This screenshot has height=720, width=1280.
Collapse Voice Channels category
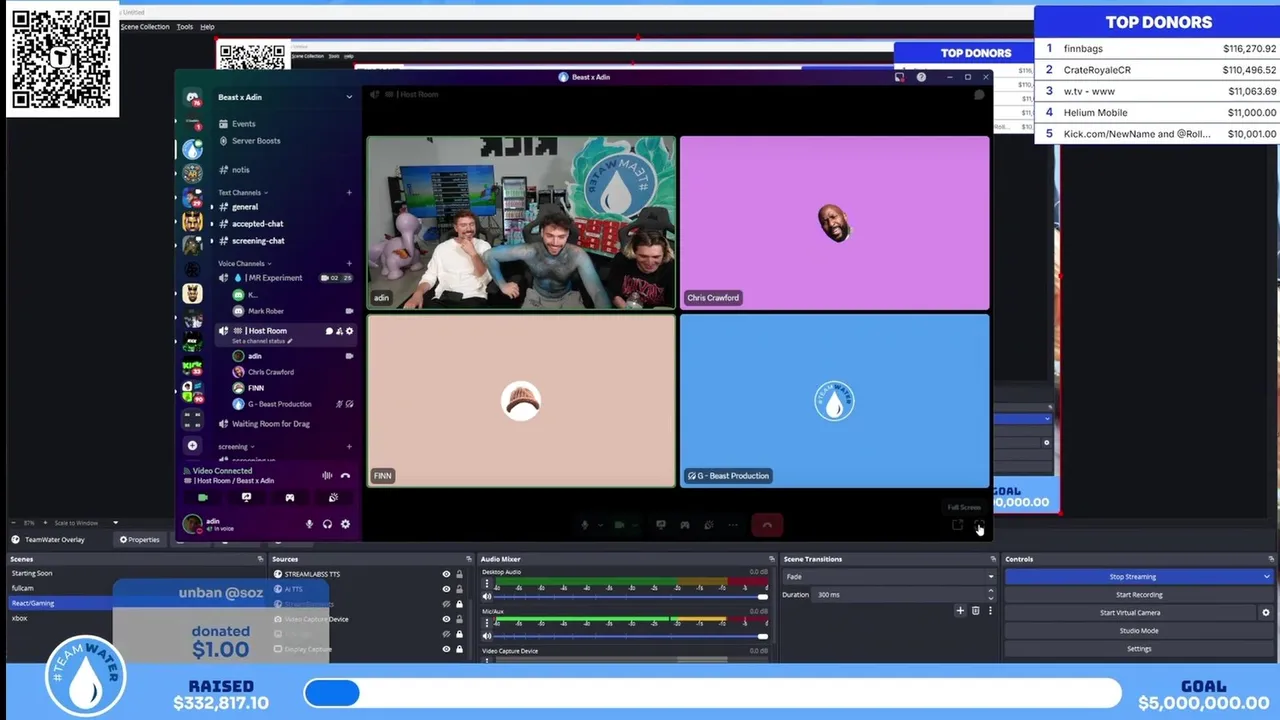[244, 263]
